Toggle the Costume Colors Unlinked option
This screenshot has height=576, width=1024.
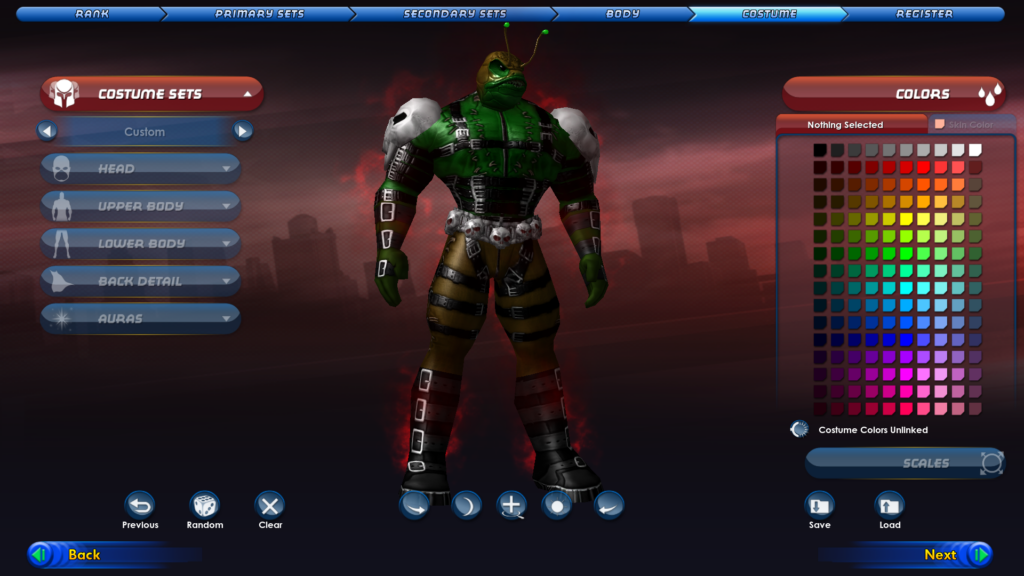(798, 429)
